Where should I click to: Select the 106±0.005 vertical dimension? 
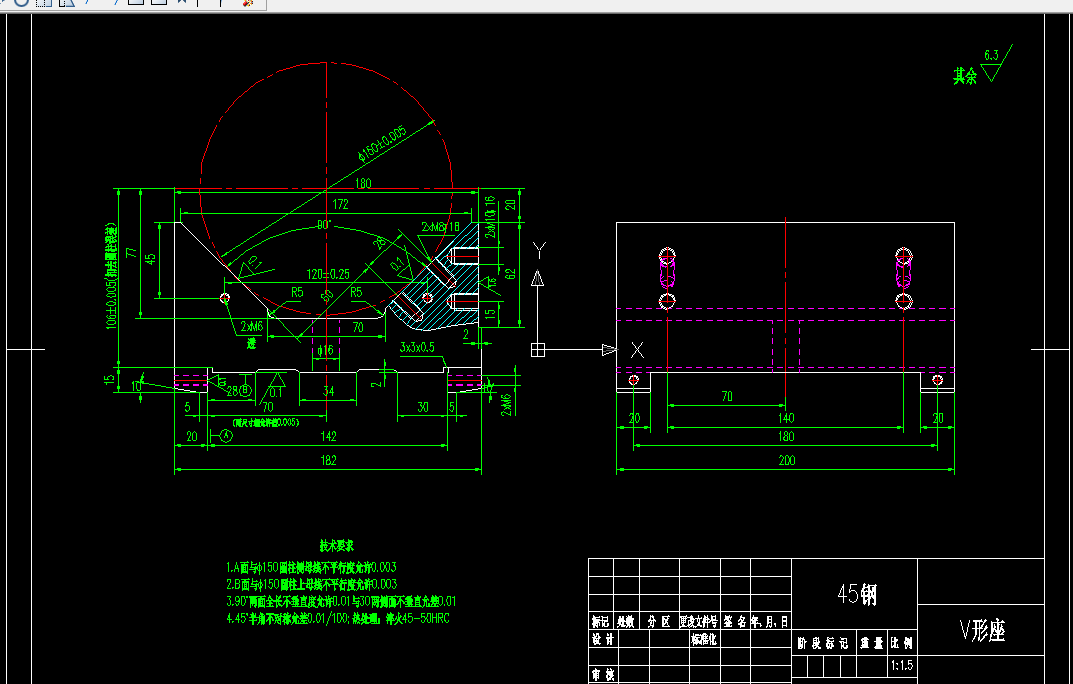[x=112, y=276]
